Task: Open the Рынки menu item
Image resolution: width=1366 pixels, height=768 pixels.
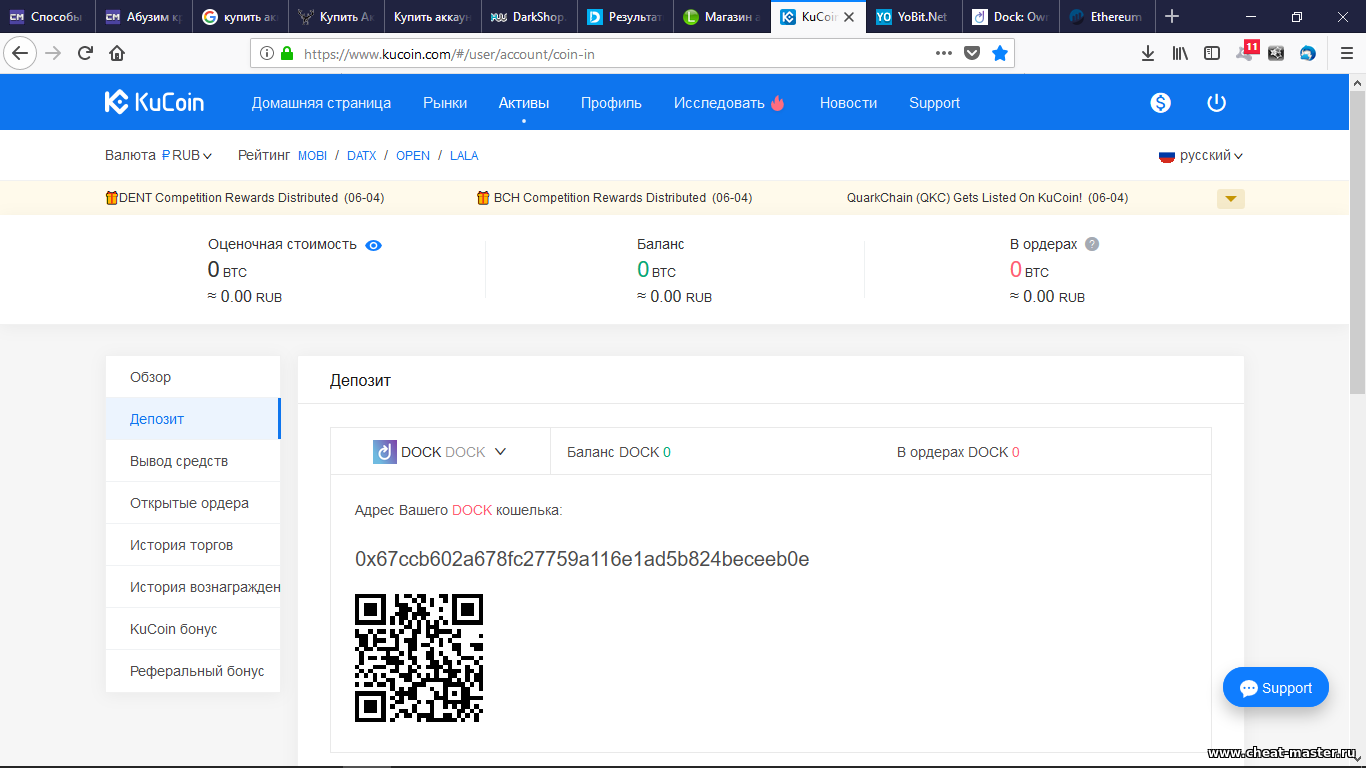Action: (x=445, y=103)
